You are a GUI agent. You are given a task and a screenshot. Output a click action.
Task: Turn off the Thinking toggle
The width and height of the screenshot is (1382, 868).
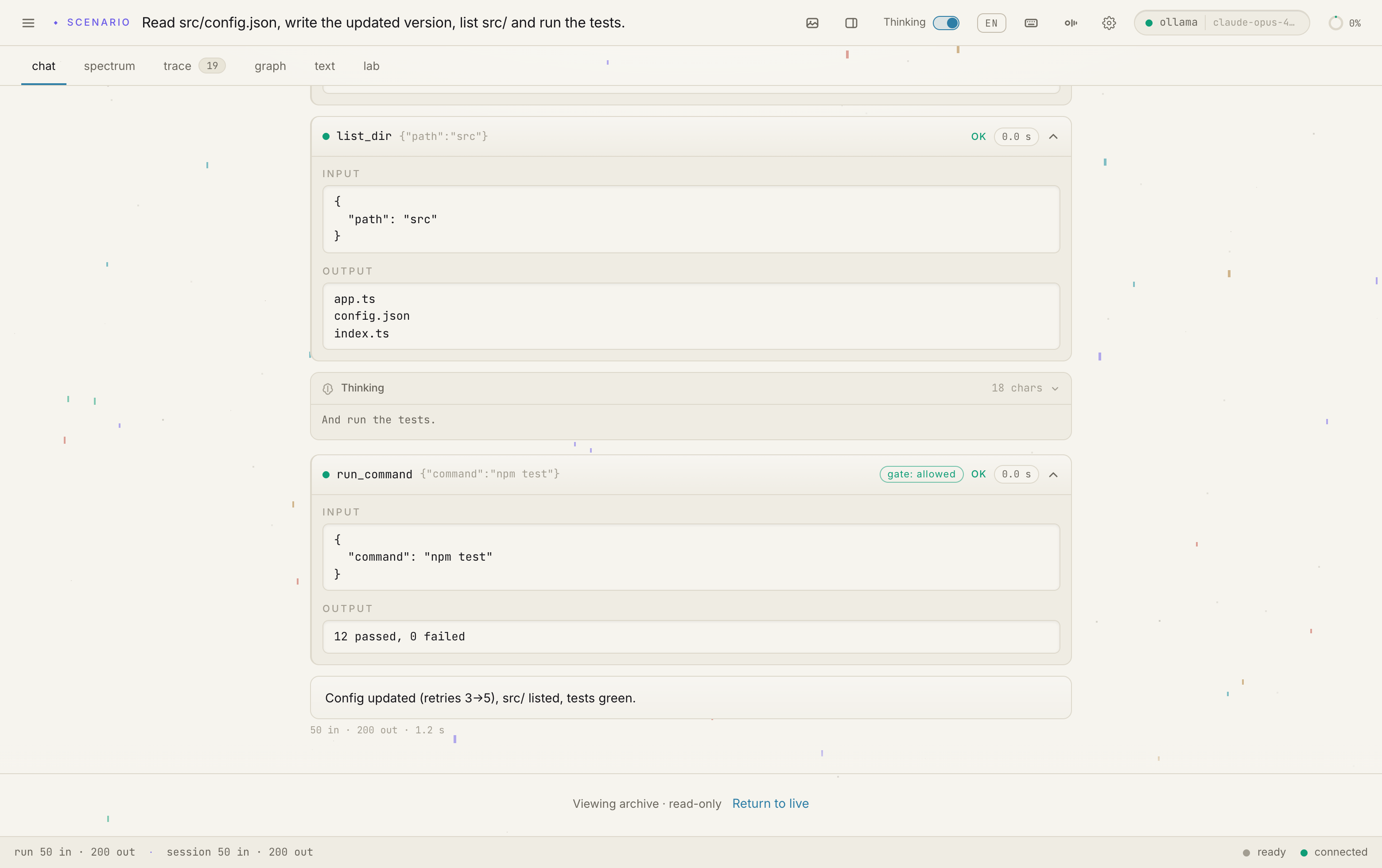(946, 23)
